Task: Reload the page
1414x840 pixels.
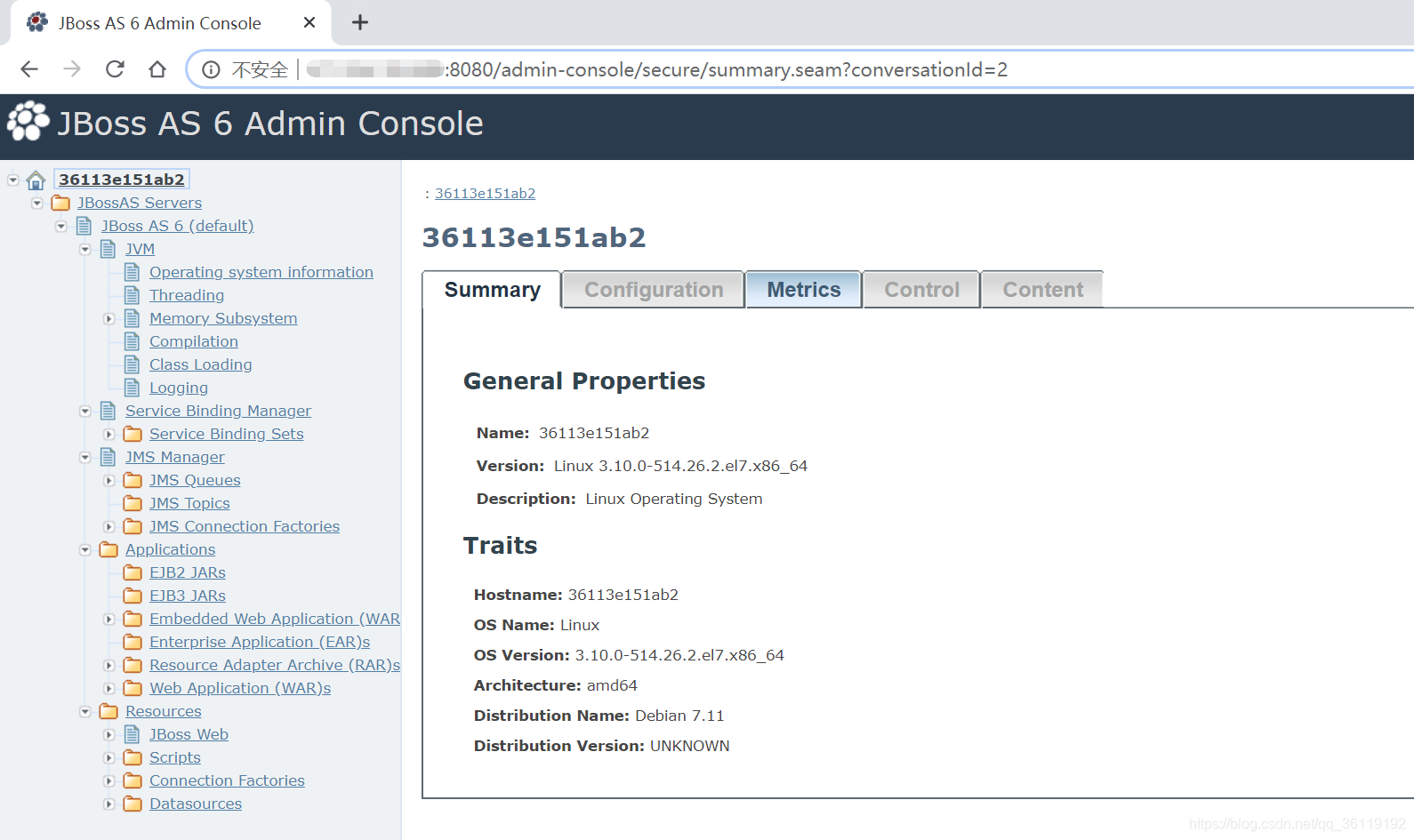Action: click(115, 69)
